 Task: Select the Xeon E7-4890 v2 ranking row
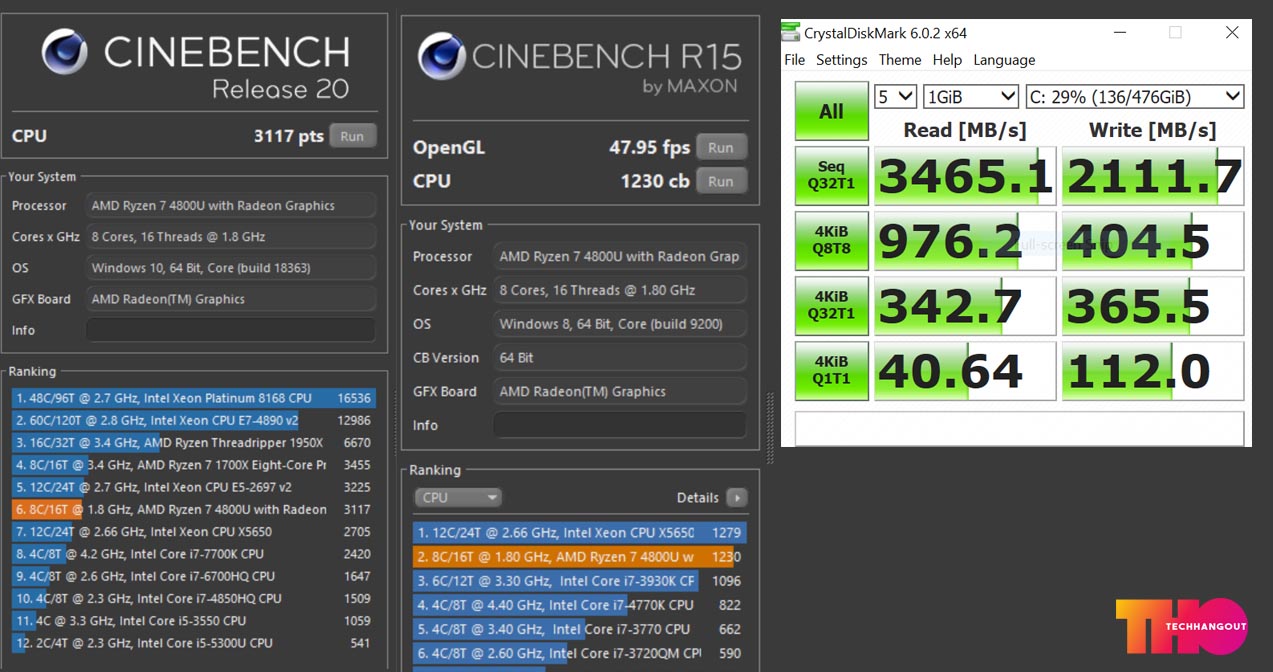[194, 420]
